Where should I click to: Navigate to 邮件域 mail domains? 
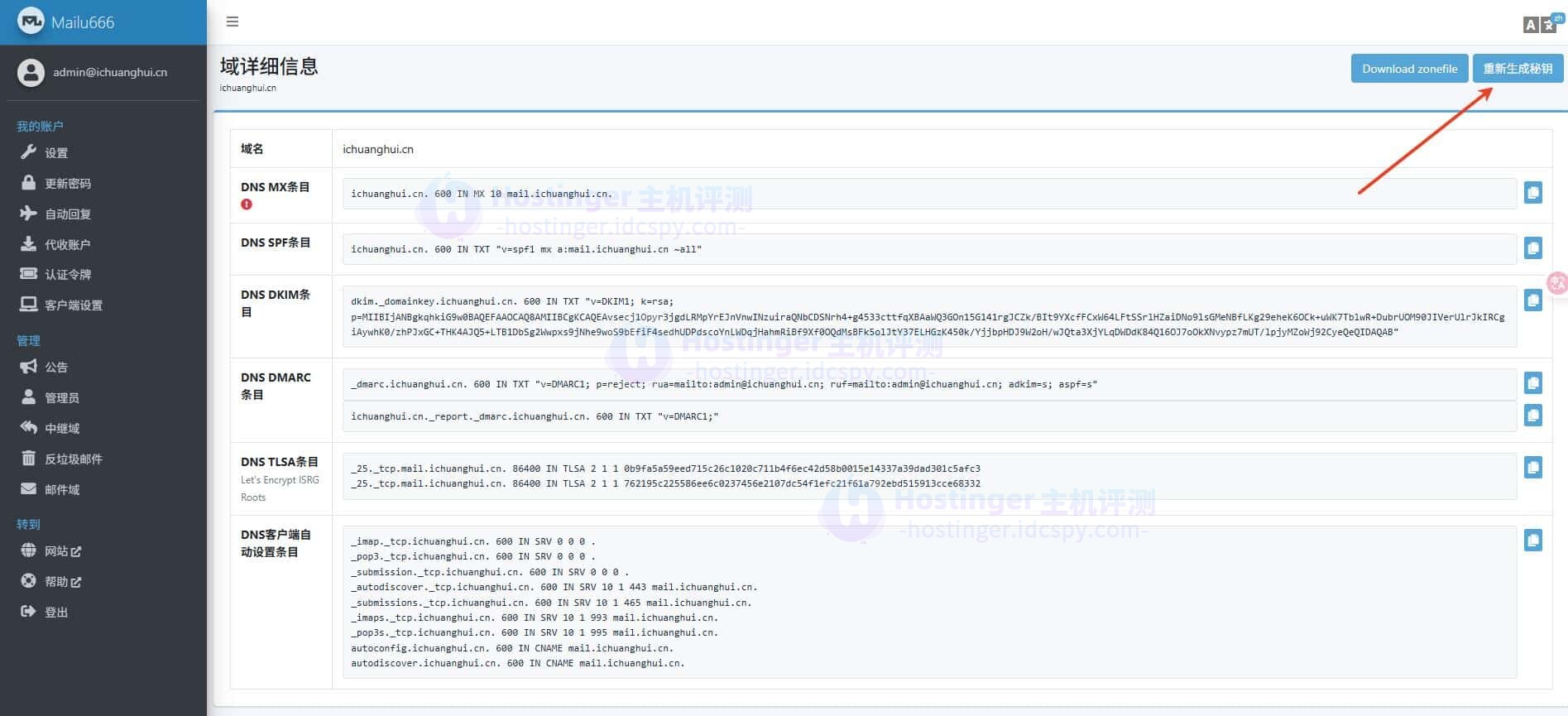pyautogui.click(x=62, y=490)
